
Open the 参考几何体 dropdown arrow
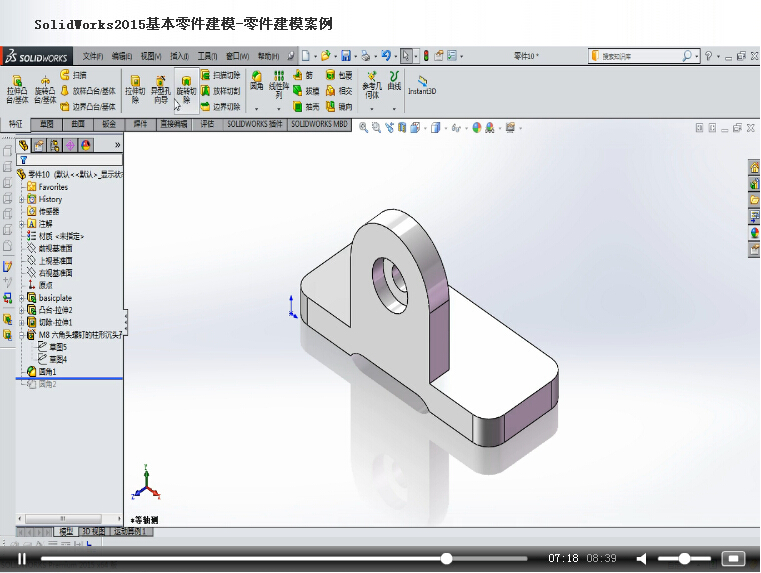[372, 109]
